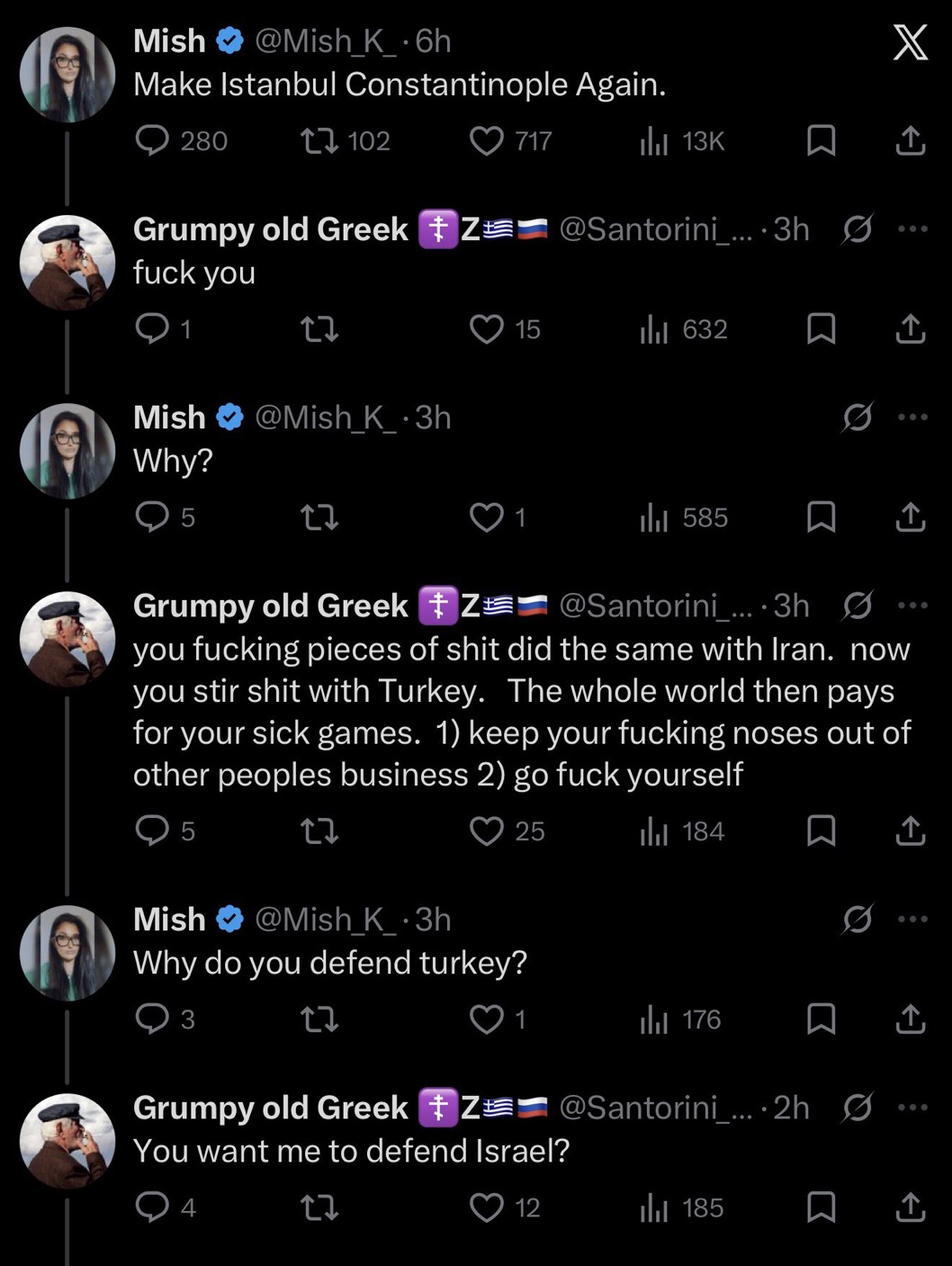
Task: Open more options on 'Why?' reply
Action: (912, 417)
